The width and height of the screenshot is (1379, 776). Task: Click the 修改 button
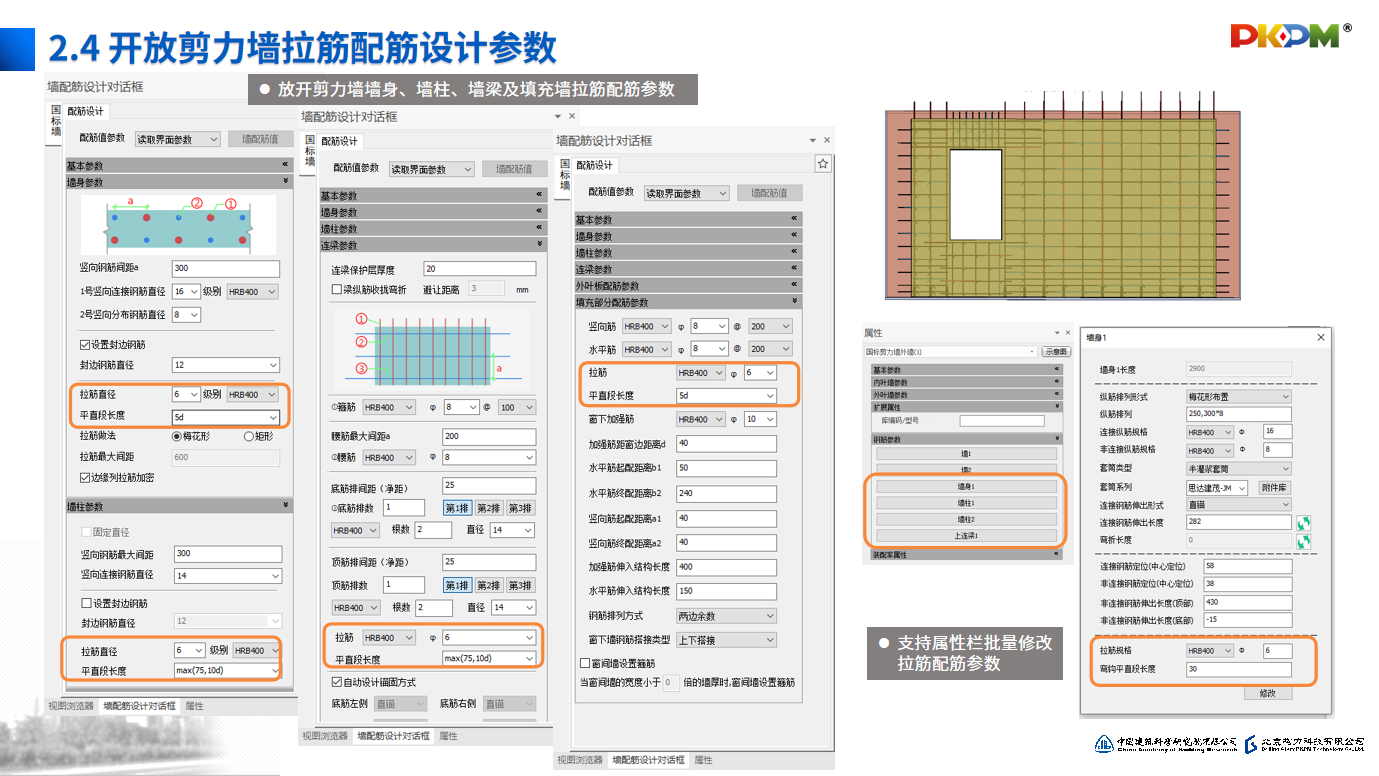[1267, 693]
